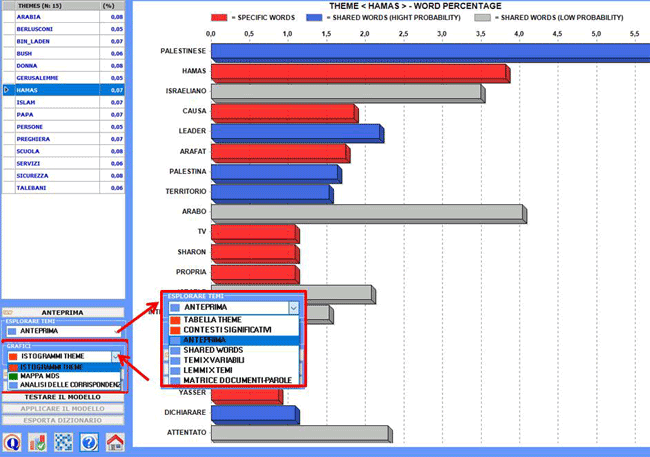Screen dimensions: 650x457
Task: Click the TV red bar
Action: point(255,234)
